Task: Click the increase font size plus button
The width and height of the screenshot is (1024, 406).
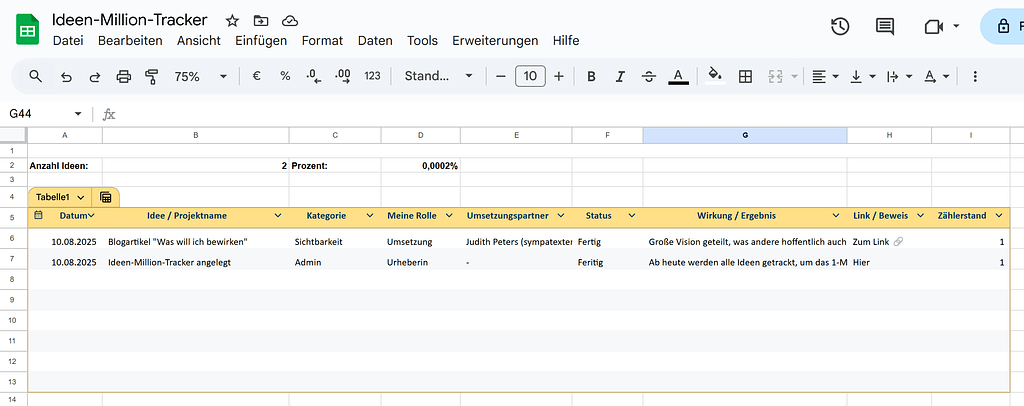Action: tap(558, 76)
